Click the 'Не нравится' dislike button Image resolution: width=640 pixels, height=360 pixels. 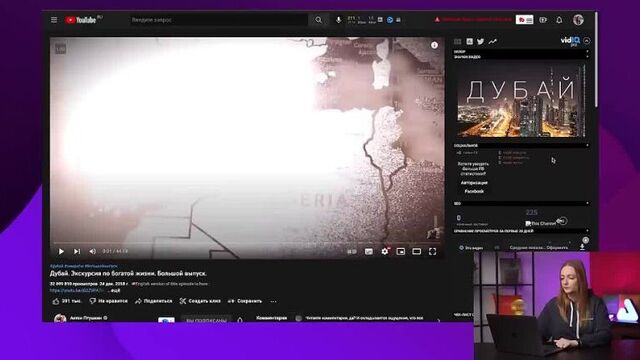click(x=108, y=301)
